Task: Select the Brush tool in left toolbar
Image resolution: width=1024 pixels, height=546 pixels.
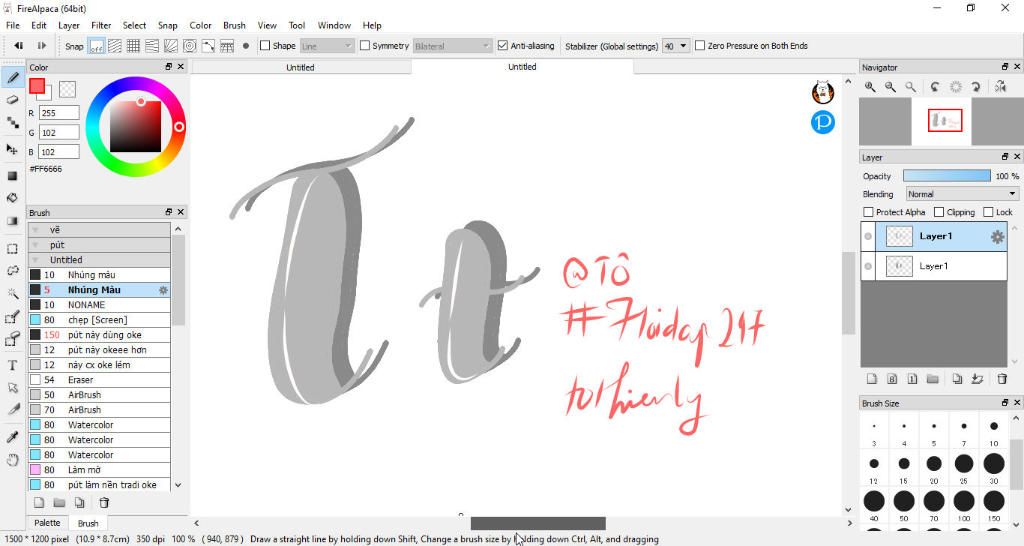Action: pos(12,78)
